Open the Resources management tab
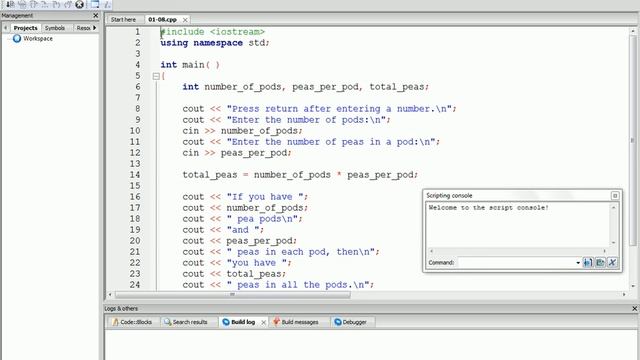640x360 pixels. pyautogui.click(x=83, y=28)
